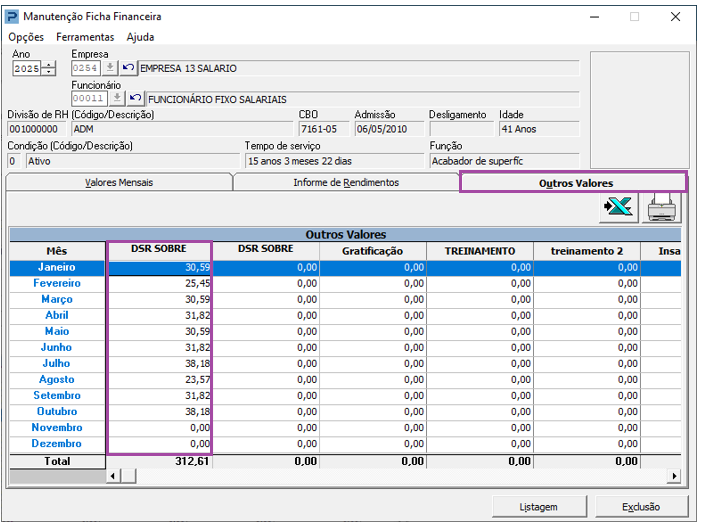
Task: Open the Empresa lookup dropdown arrow
Action: [111, 69]
